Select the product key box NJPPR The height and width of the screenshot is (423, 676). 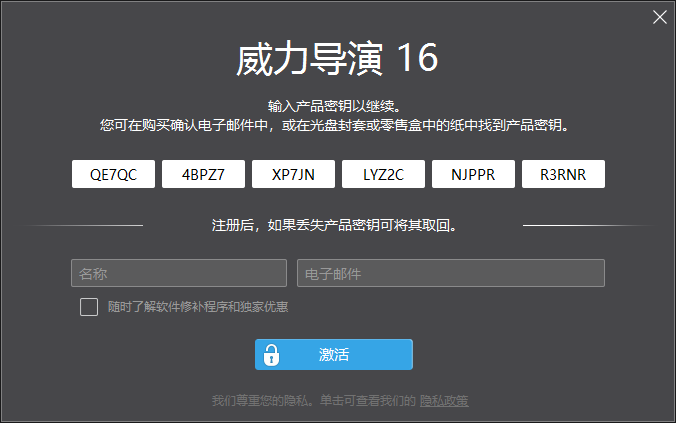pyautogui.click(x=473, y=174)
